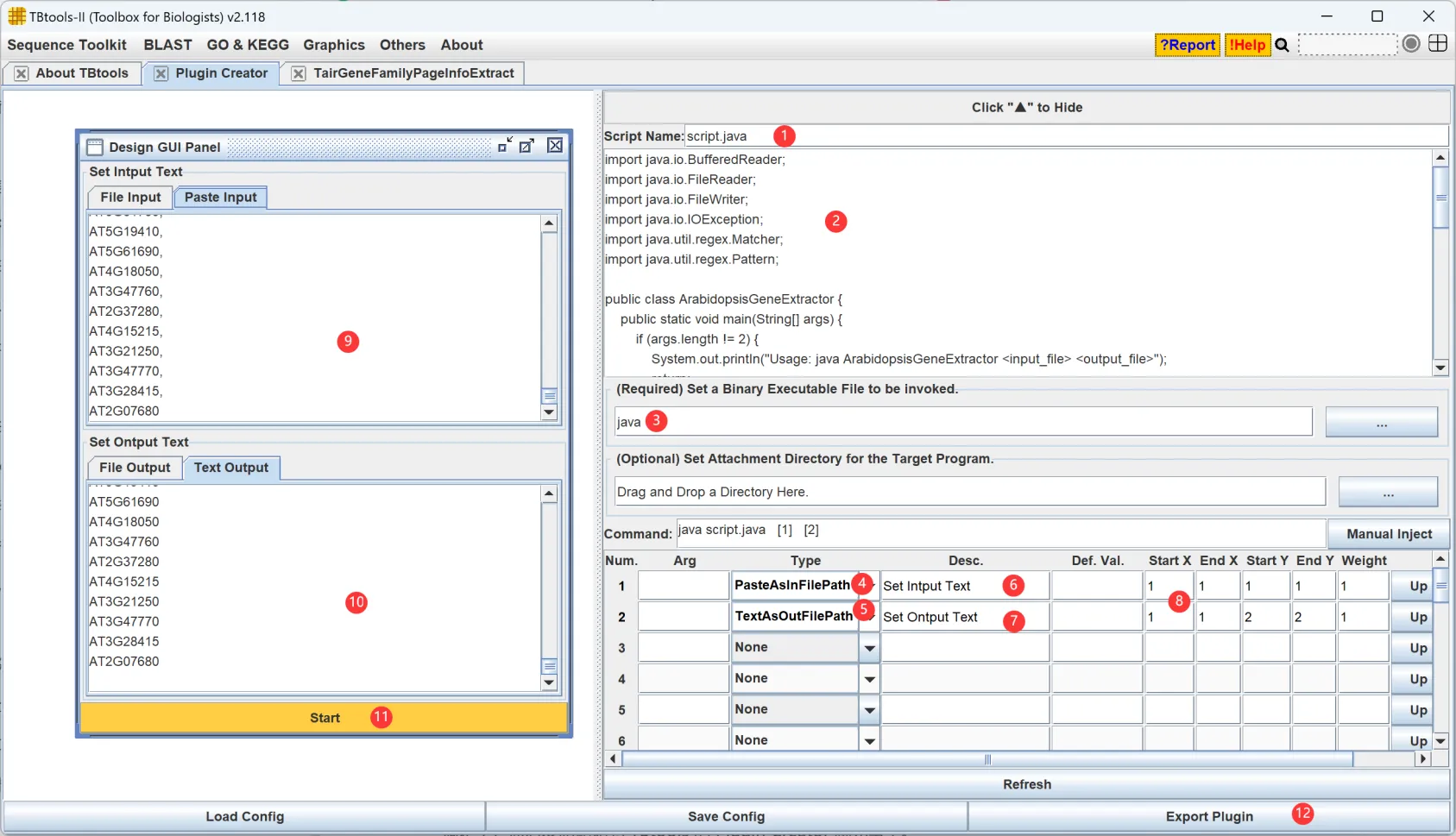Open Type dropdown for row 5

(x=869, y=710)
